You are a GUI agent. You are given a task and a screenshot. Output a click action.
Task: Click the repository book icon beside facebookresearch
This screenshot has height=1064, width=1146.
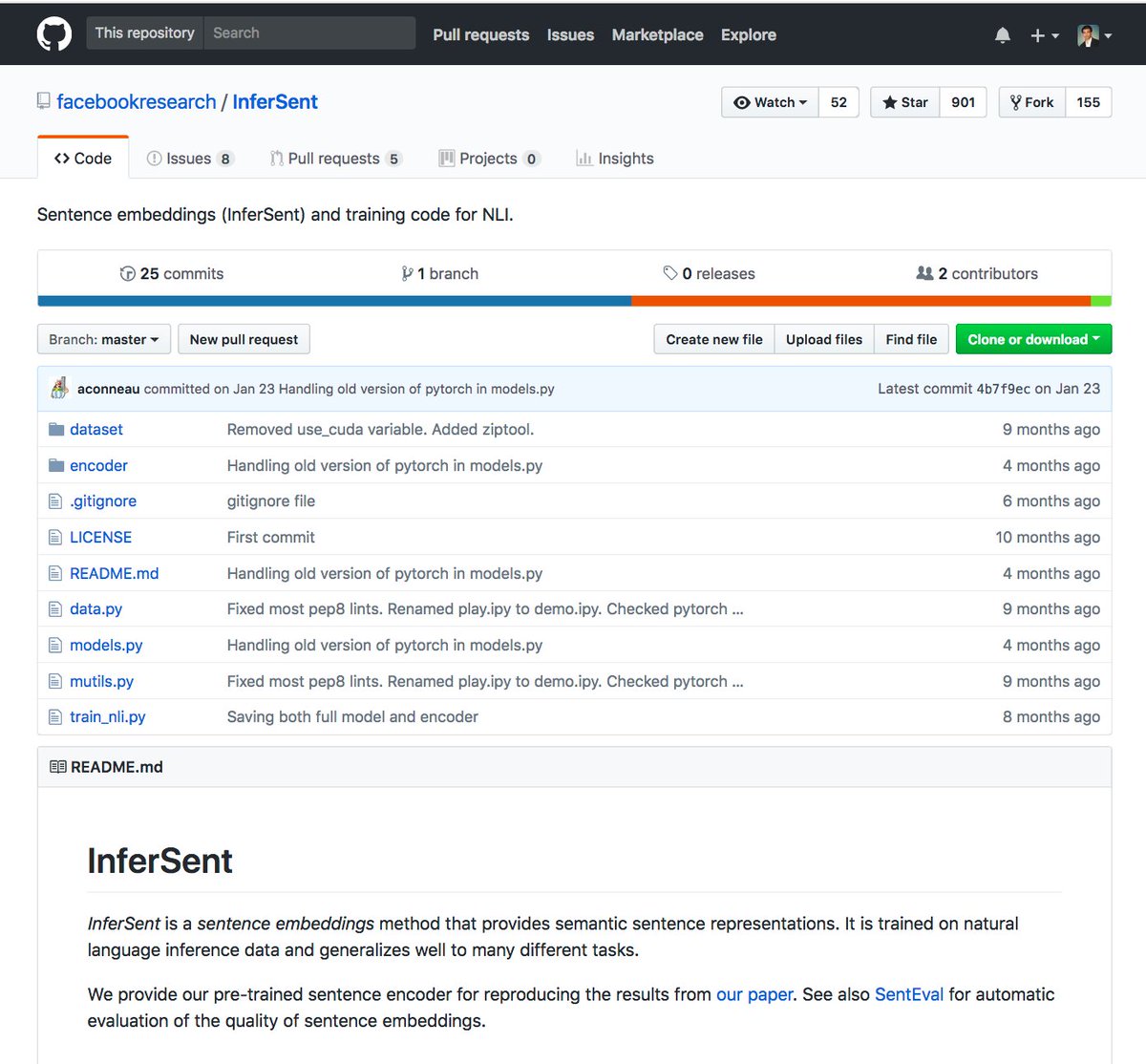point(43,101)
